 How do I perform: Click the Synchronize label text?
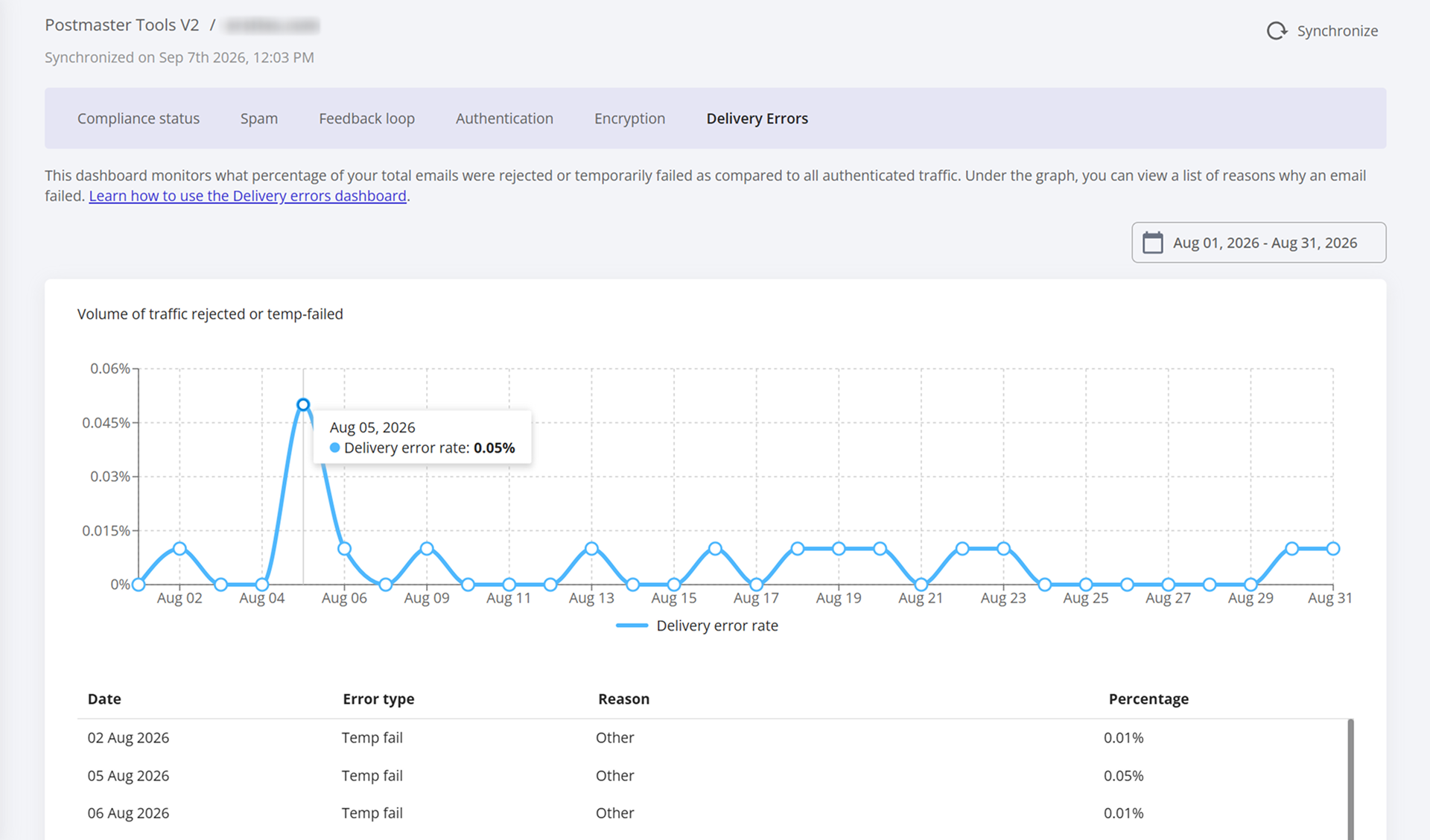click(1337, 31)
